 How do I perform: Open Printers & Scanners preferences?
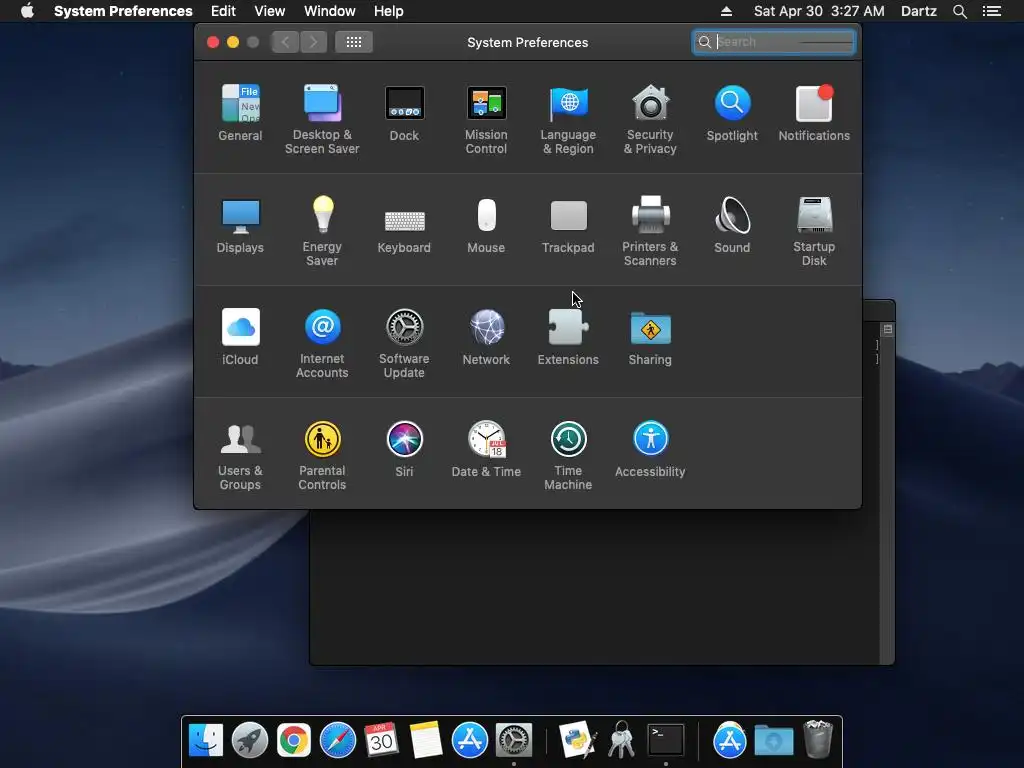point(650,231)
